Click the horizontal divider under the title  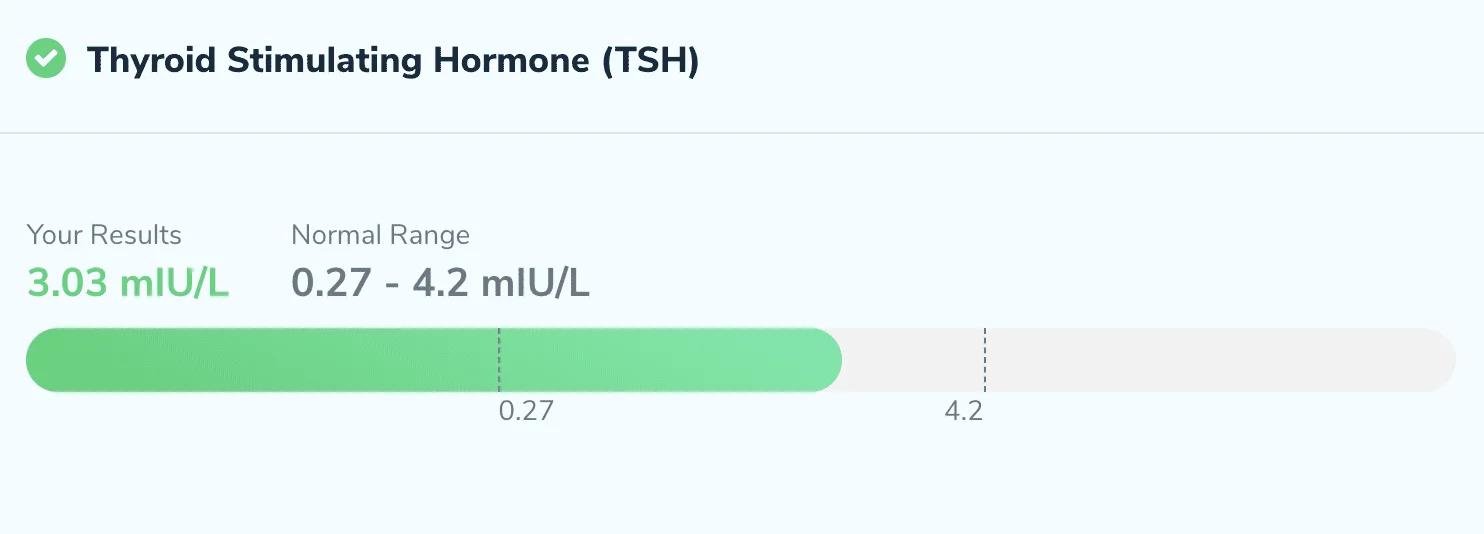(x=742, y=132)
